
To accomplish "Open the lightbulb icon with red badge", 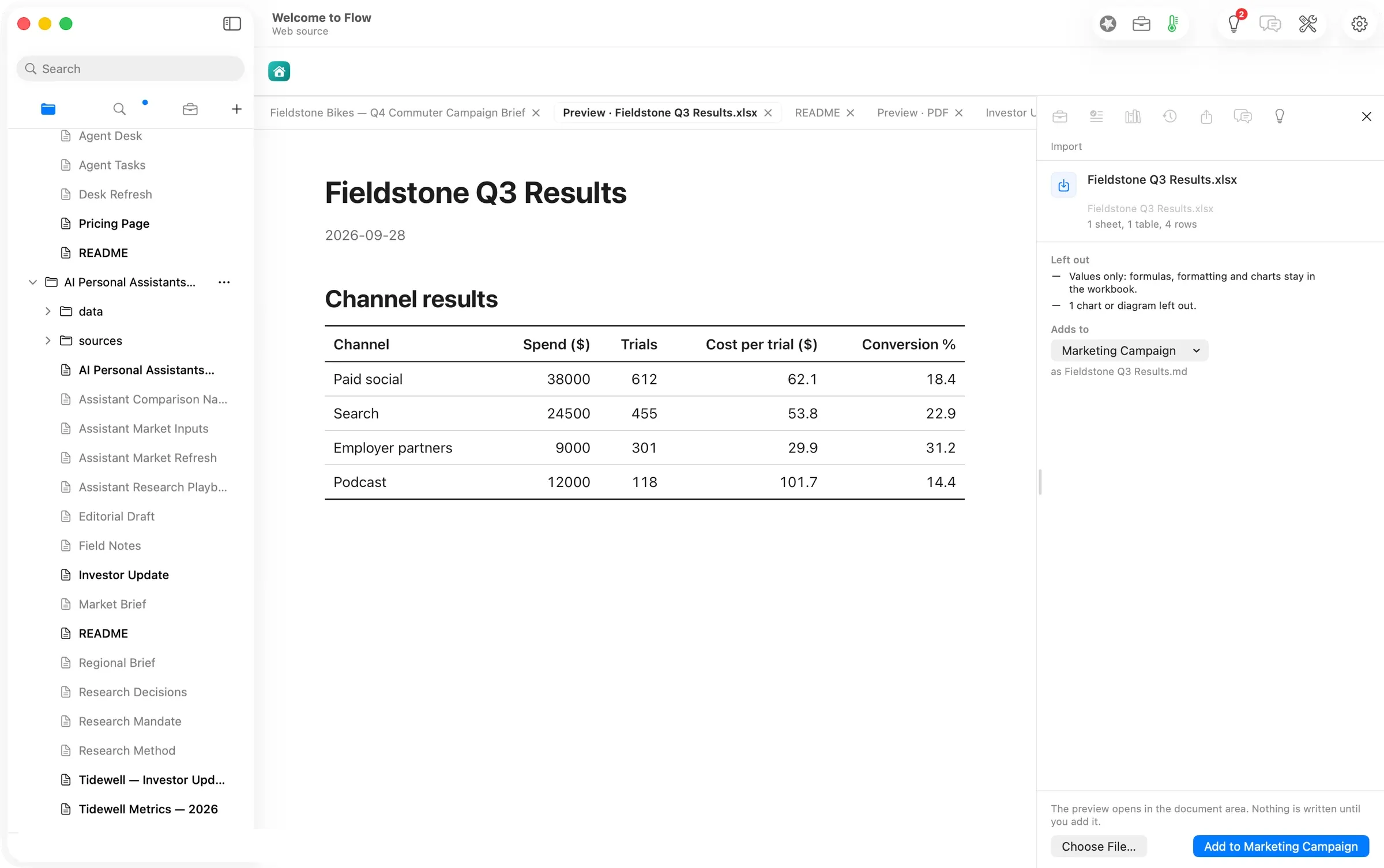I will pos(1234,24).
